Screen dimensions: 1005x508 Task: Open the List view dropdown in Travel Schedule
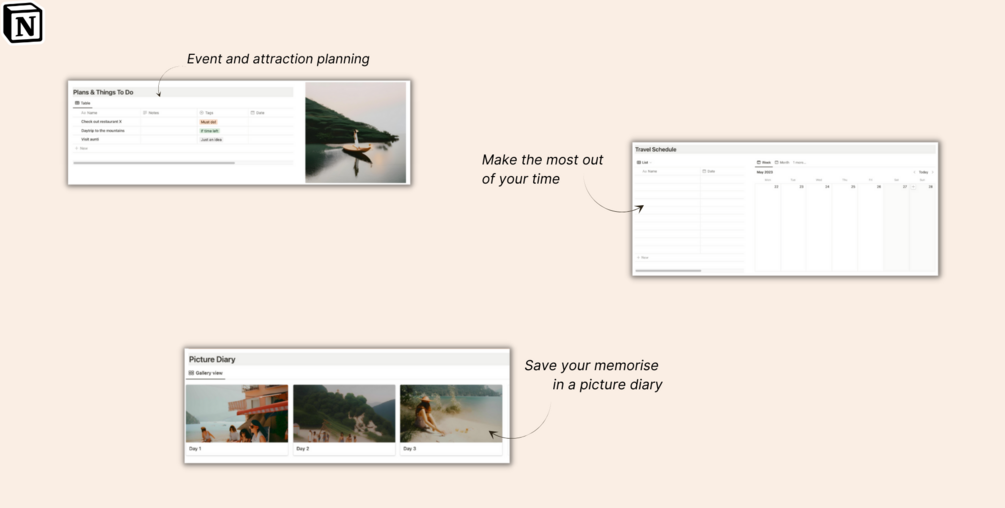tap(644, 163)
